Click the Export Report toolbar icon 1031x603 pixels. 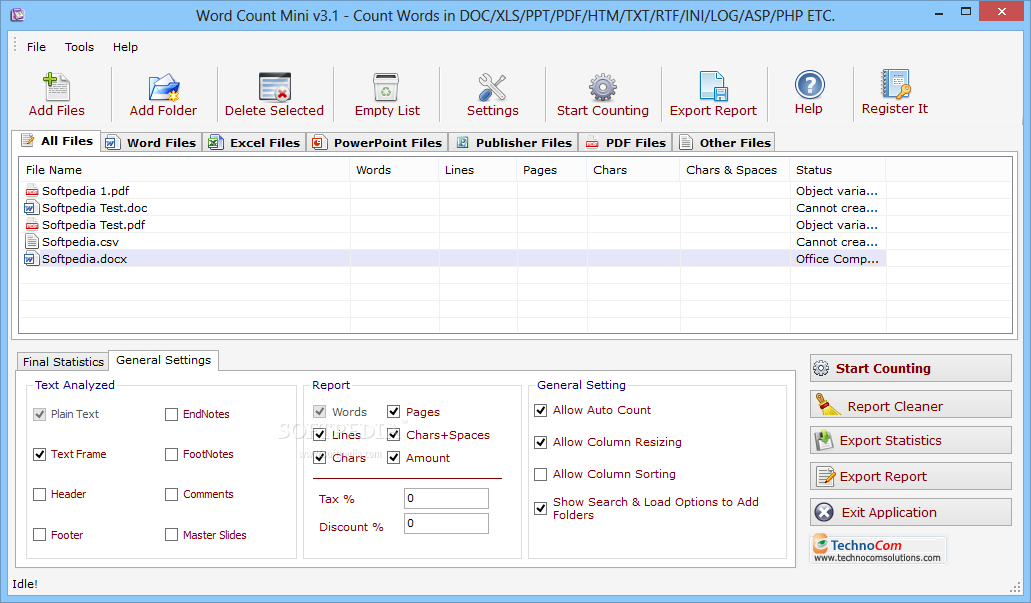(713, 86)
